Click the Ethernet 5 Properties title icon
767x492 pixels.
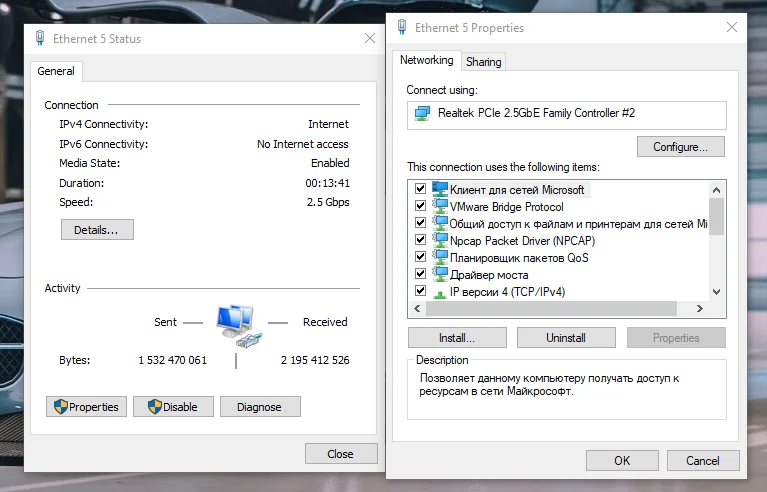[x=402, y=27]
